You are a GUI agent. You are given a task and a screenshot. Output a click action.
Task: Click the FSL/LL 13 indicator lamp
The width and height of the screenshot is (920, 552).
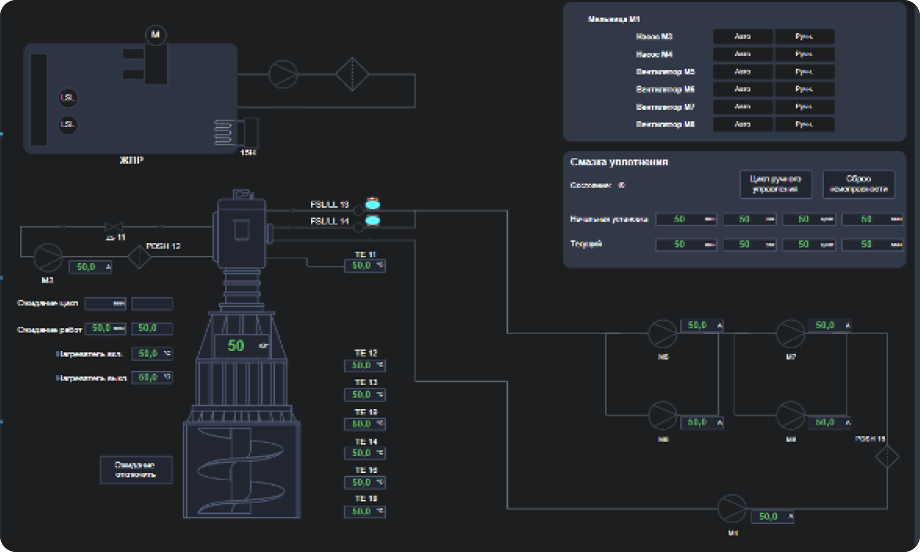[373, 203]
